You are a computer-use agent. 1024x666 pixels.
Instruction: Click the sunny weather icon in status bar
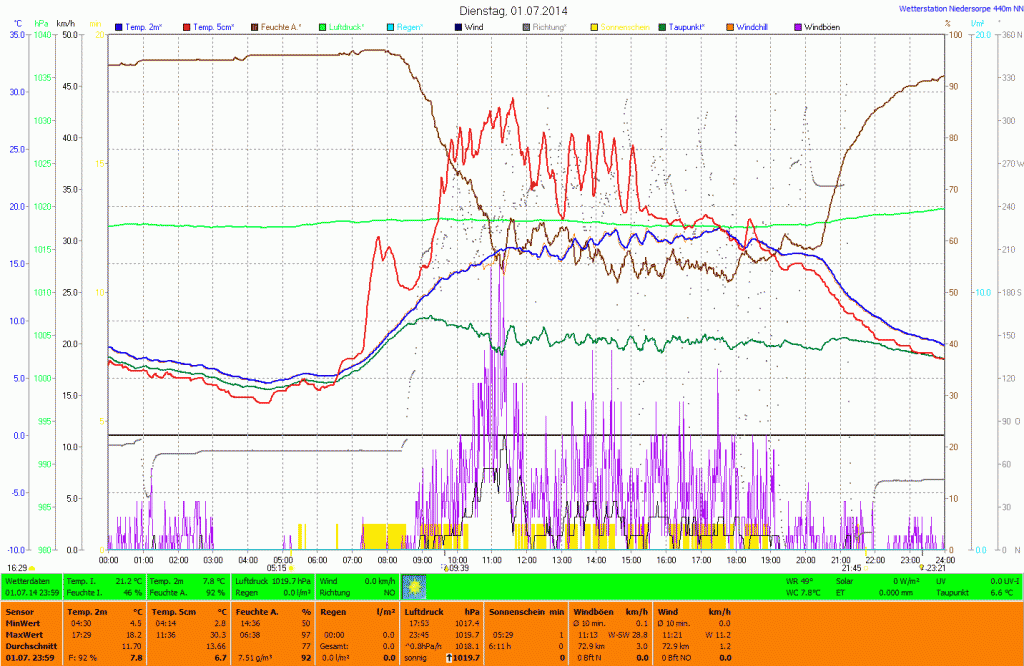412,586
